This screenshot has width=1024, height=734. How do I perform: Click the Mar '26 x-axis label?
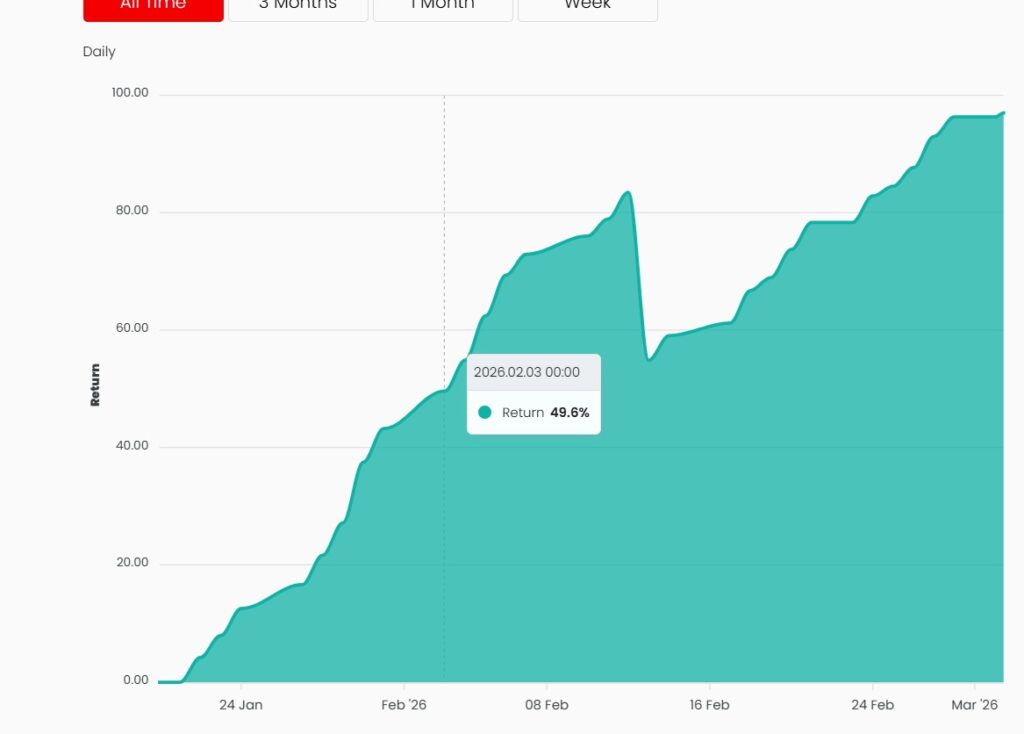pos(974,705)
